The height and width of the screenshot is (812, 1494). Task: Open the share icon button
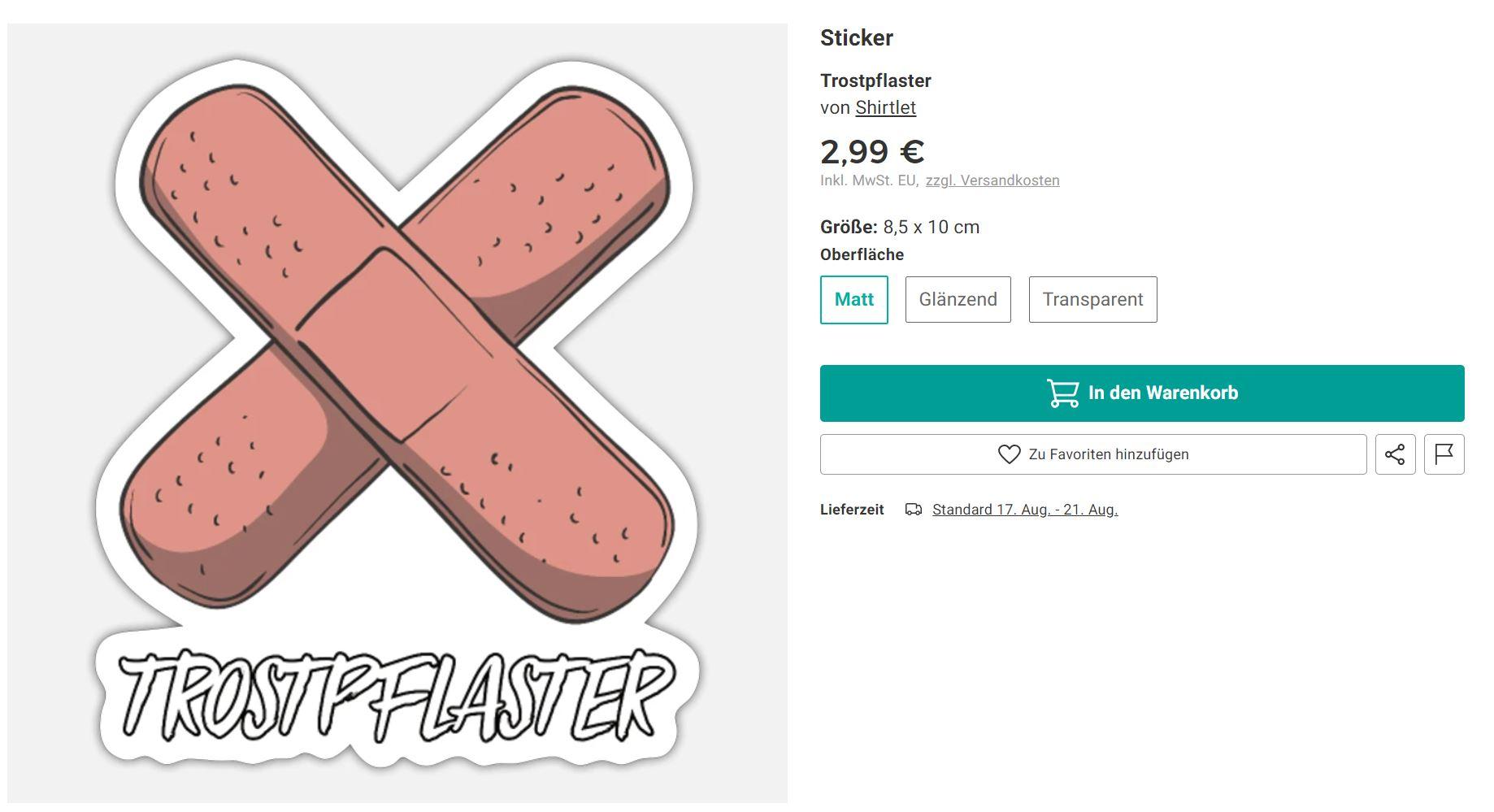(x=1395, y=454)
